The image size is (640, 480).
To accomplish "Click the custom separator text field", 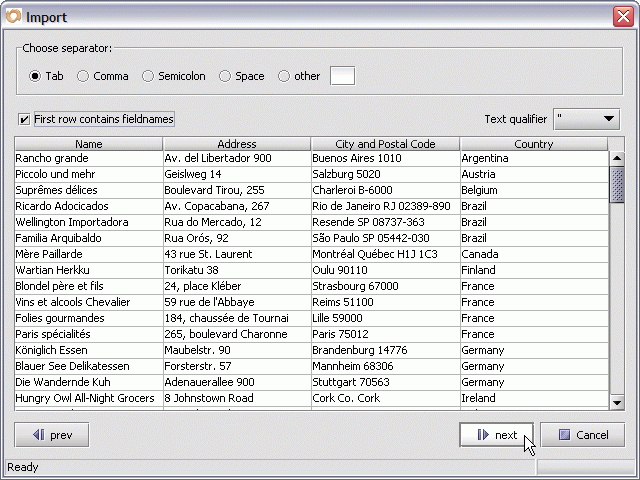I will pos(342,76).
